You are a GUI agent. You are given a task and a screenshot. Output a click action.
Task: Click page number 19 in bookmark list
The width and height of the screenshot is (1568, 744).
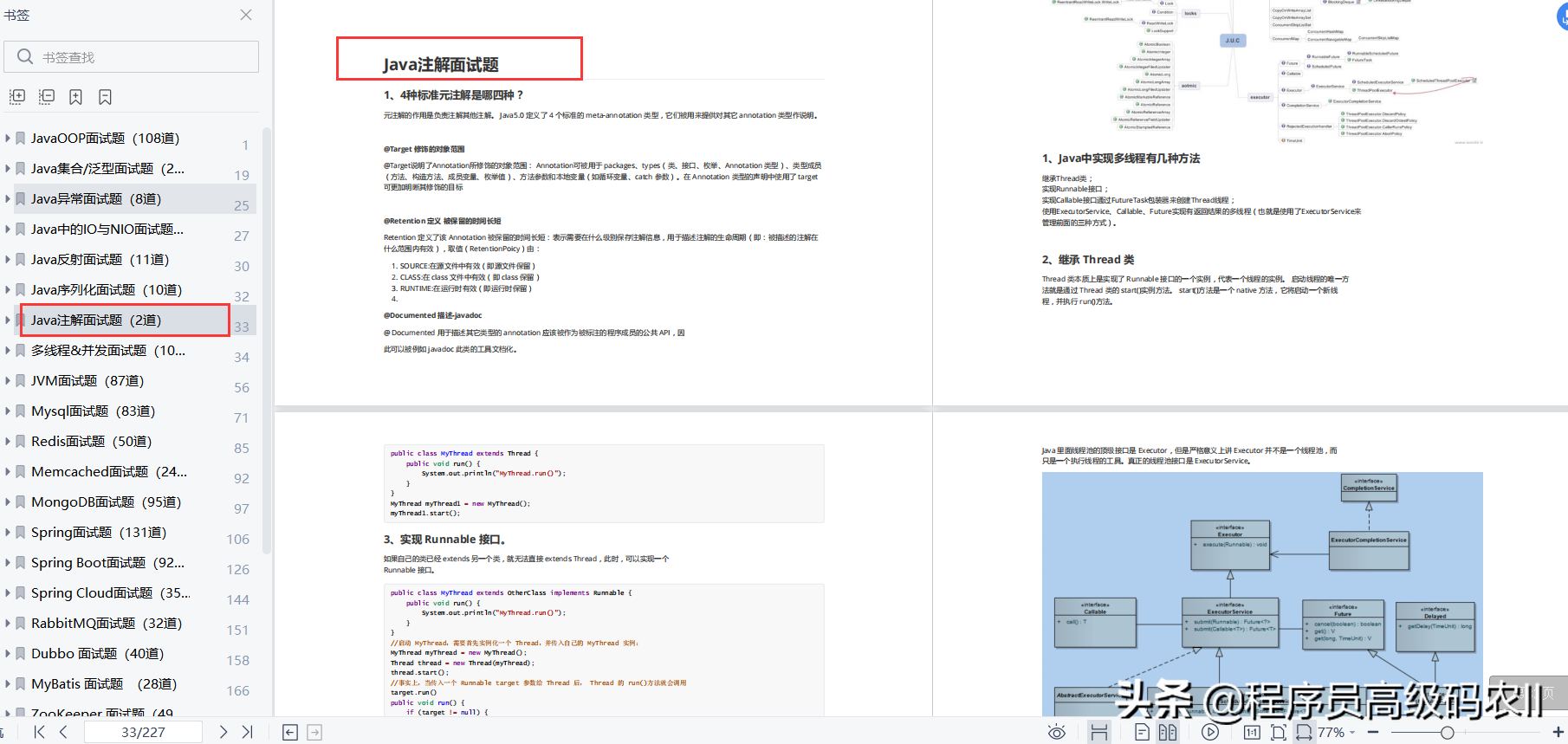click(242, 175)
